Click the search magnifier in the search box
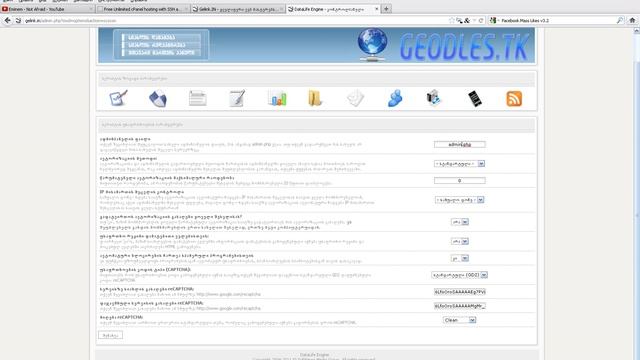Image resolution: width=640 pixels, height=360 pixels. click(x=620, y=20)
